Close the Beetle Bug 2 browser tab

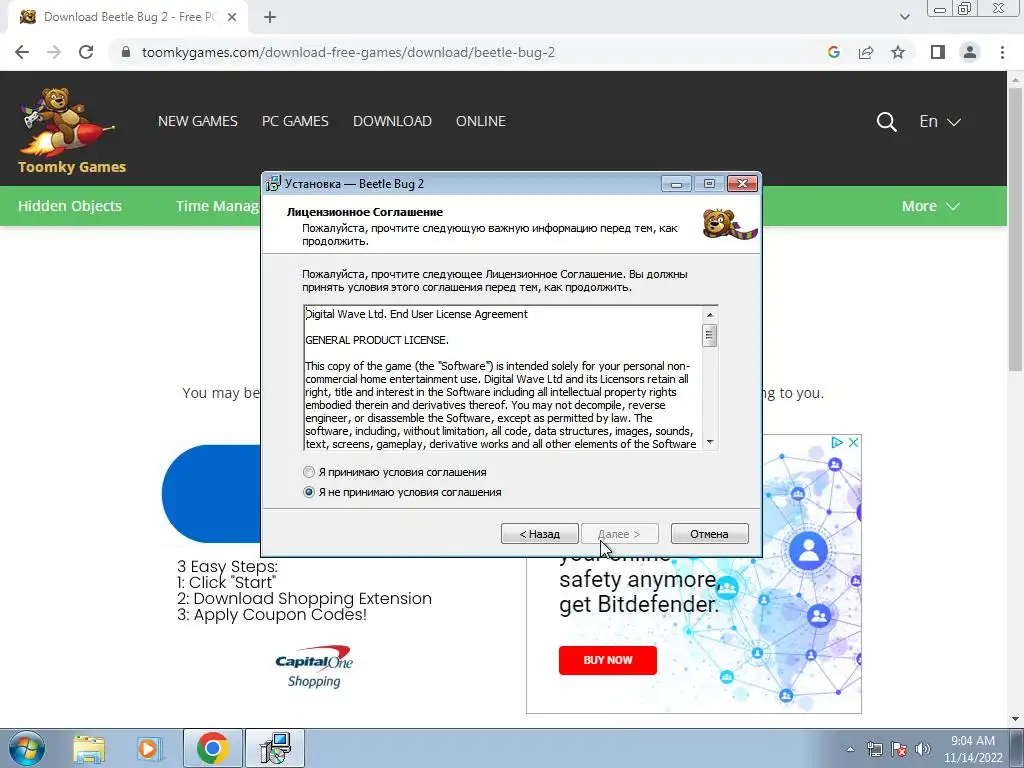point(232,17)
